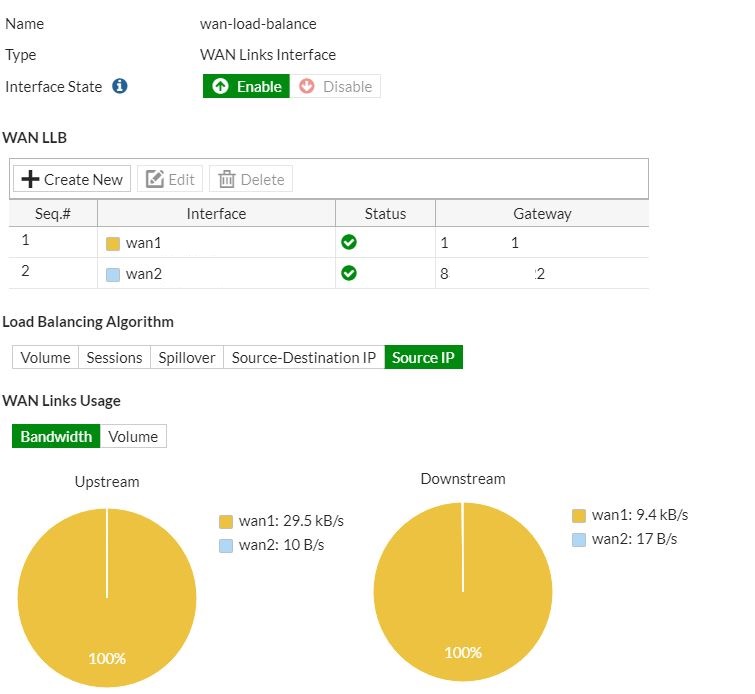Click downstream legend wan1: 9.4 kB/s
The width and height of the screenshot is (755, 694).
coord(630,515)
